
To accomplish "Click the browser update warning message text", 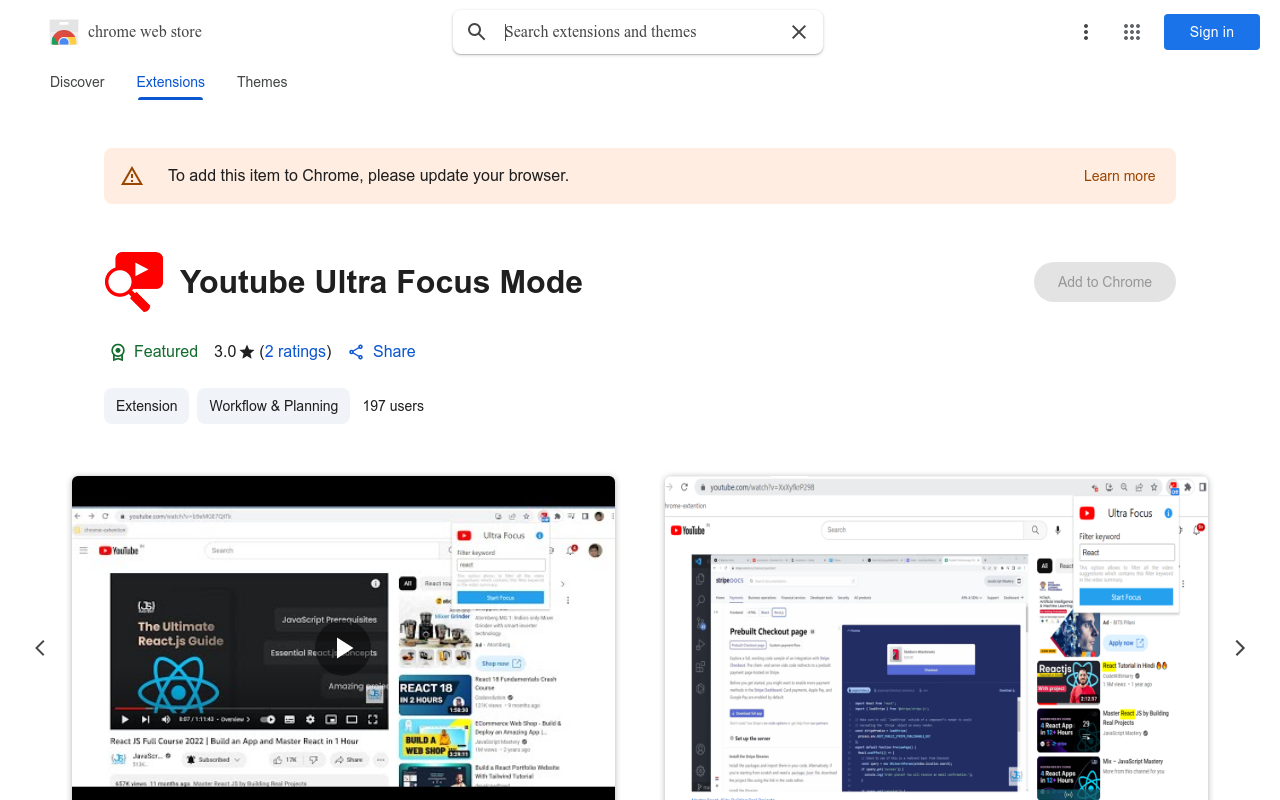I will (x=368, y=176).
